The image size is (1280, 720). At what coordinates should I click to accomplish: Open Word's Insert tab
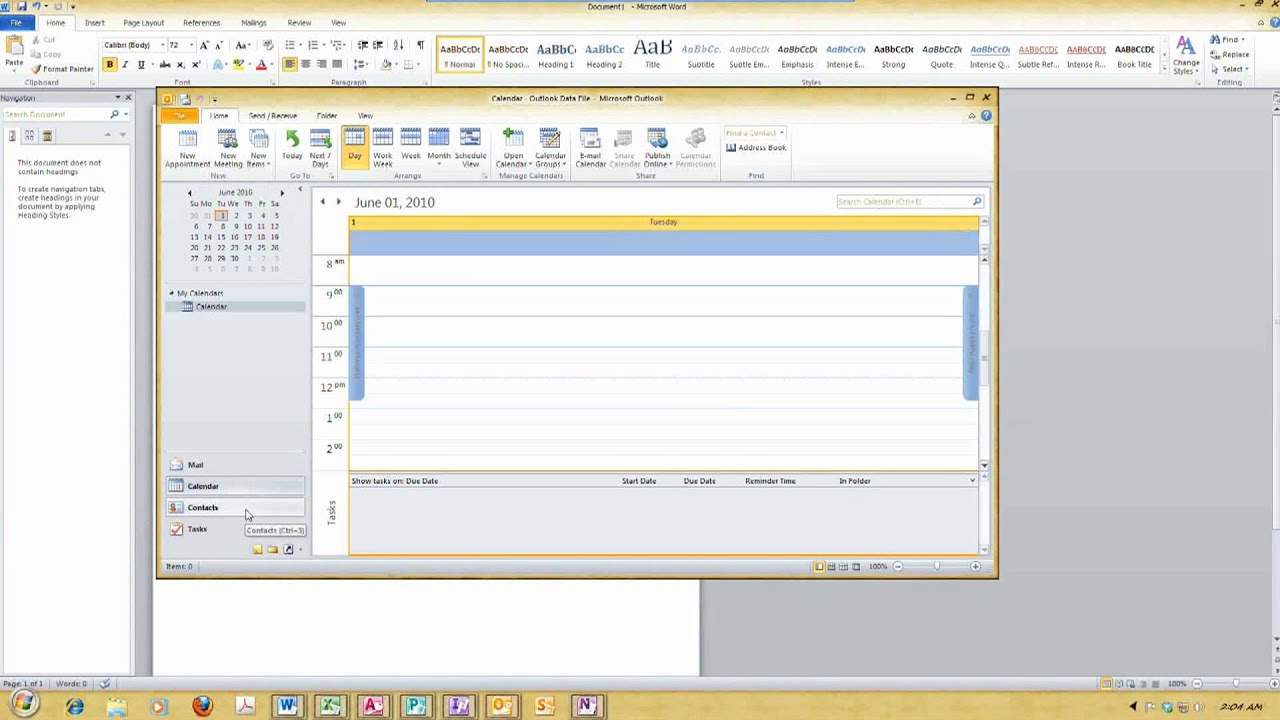coord(94,23)
